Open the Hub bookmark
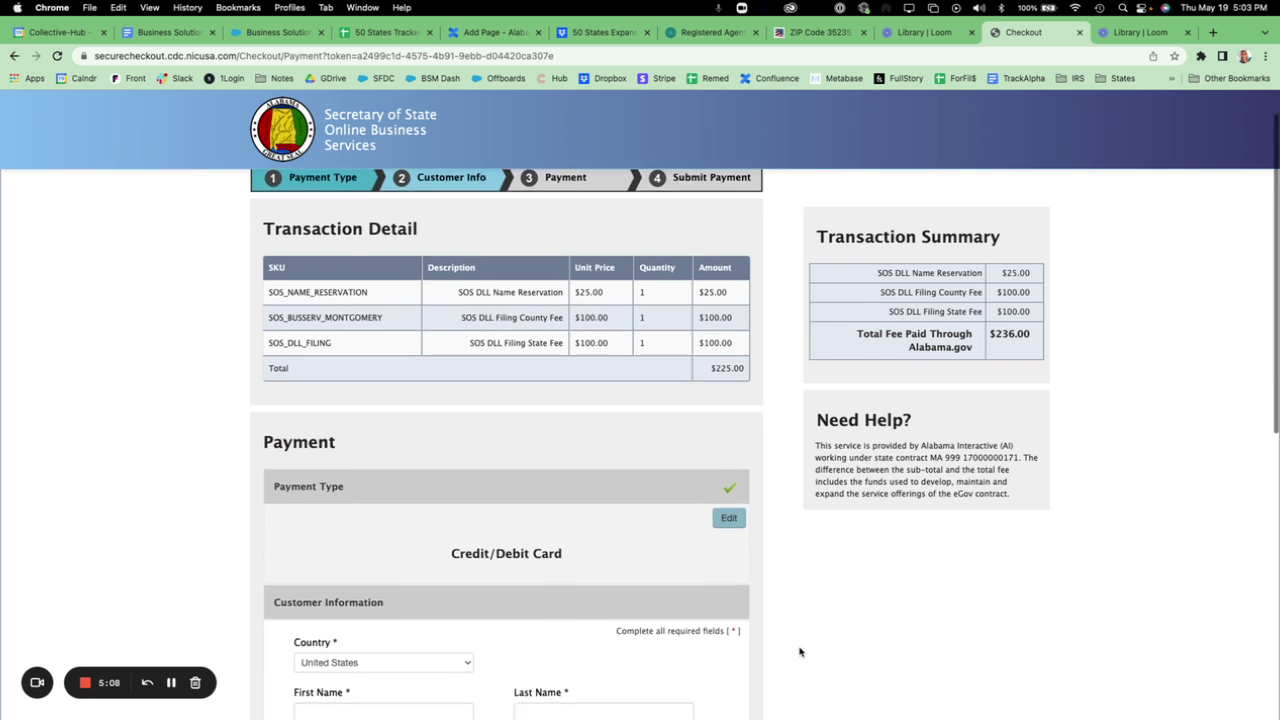The image size is (1280, 720). 552,78
